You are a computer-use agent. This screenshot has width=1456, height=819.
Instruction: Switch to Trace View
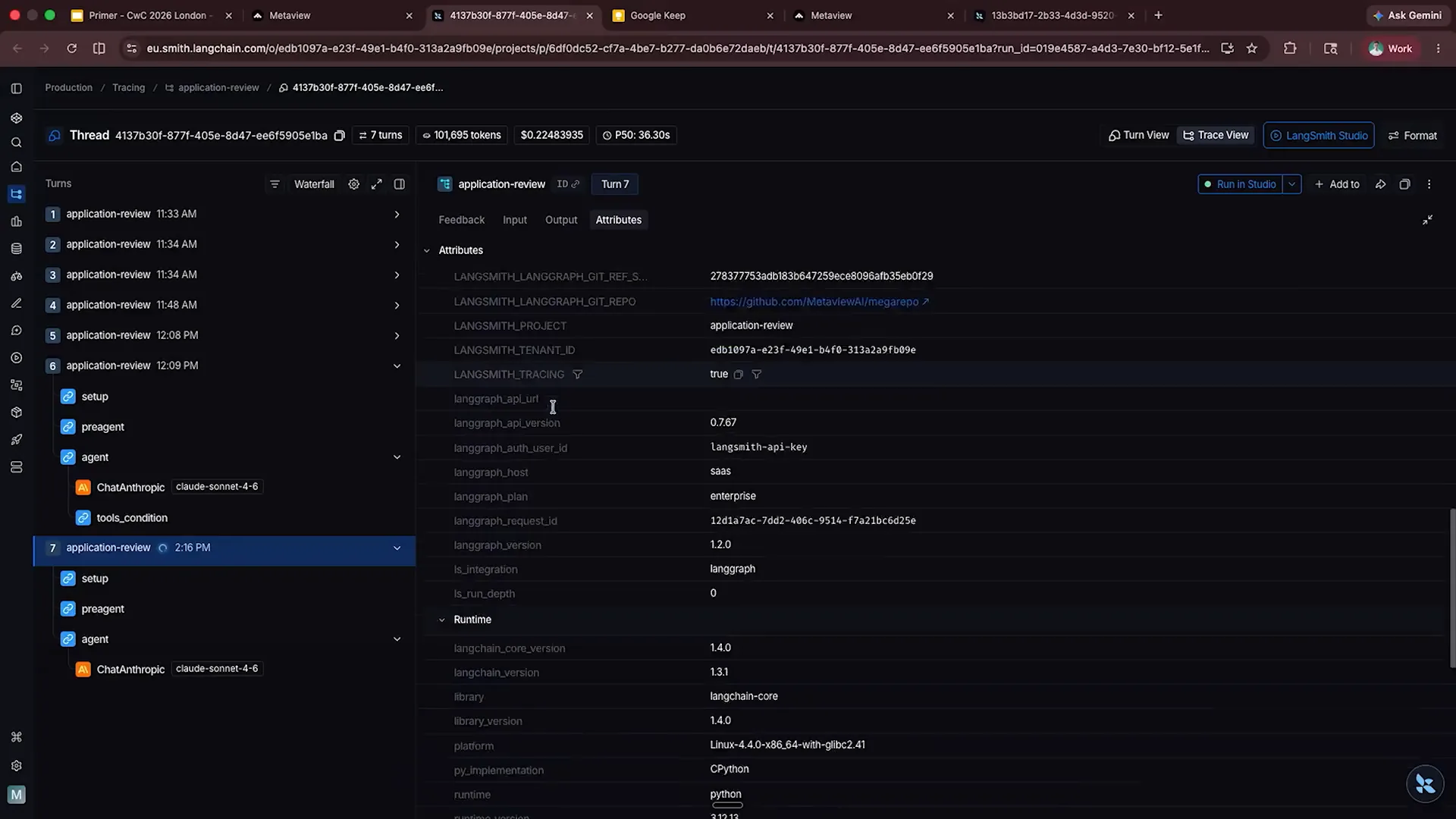pyautogui.click(x=1216, y=135)
